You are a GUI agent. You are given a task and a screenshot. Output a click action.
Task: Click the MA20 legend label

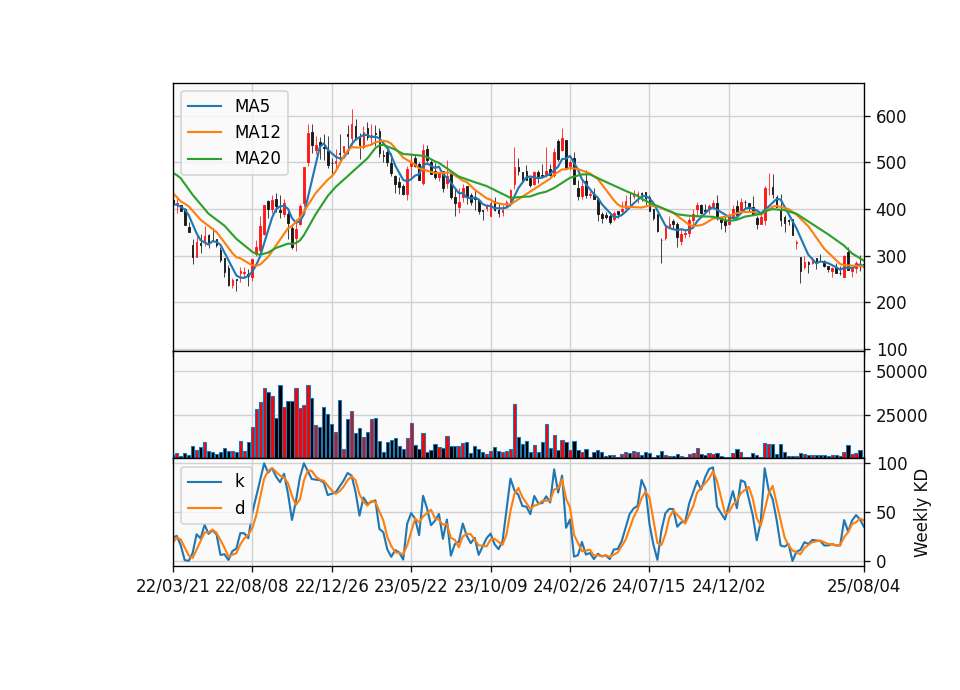[x=257, y=158]
